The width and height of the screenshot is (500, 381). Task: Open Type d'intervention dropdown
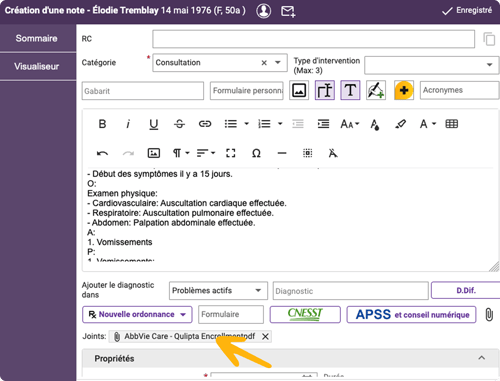(x=432, y=65)
